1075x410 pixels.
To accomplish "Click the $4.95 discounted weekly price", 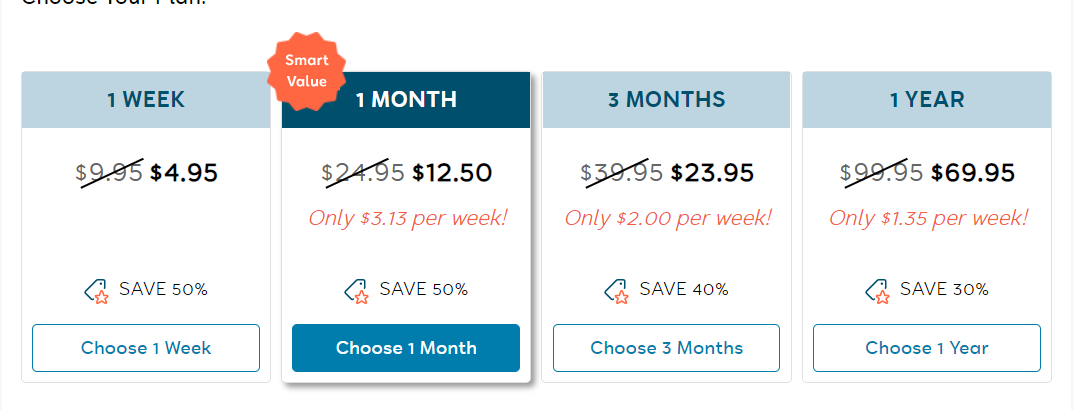I will point(184,173).
